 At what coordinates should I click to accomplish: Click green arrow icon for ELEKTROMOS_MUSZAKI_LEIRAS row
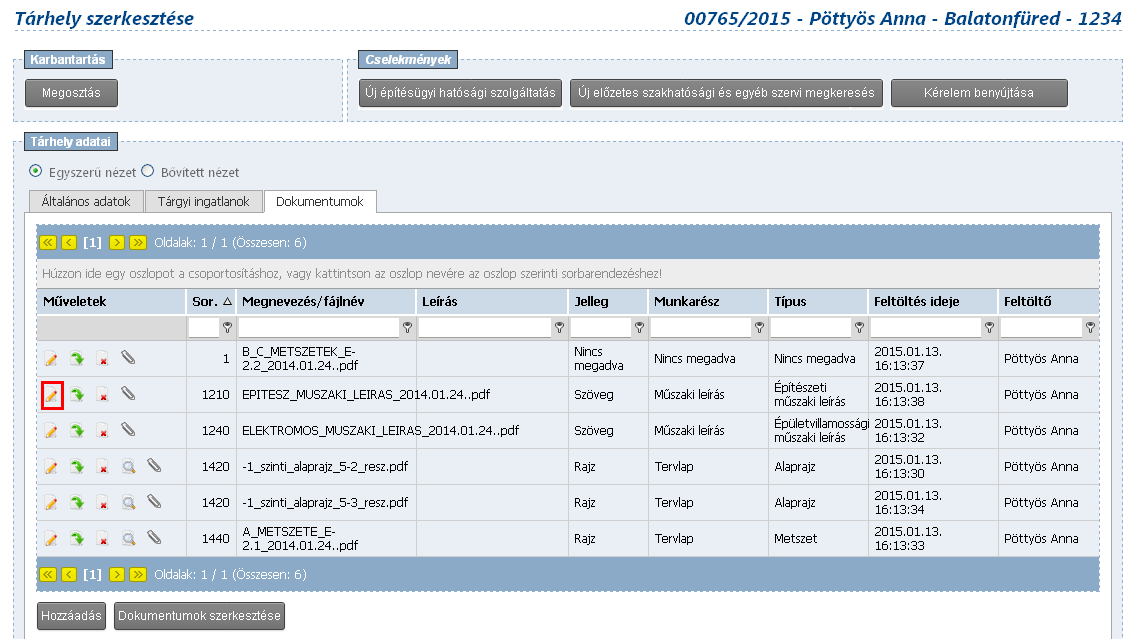coord(77,430)
